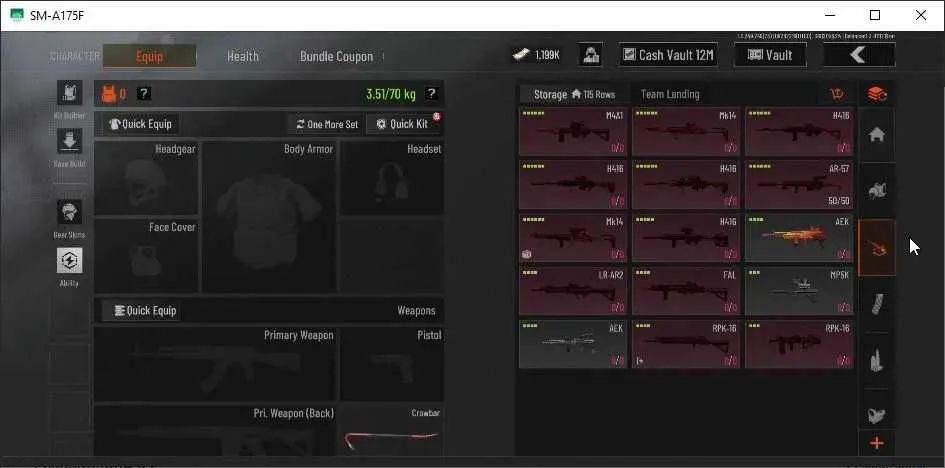
Task: Select the Primary Weapon slot
Action: point(215,364)
